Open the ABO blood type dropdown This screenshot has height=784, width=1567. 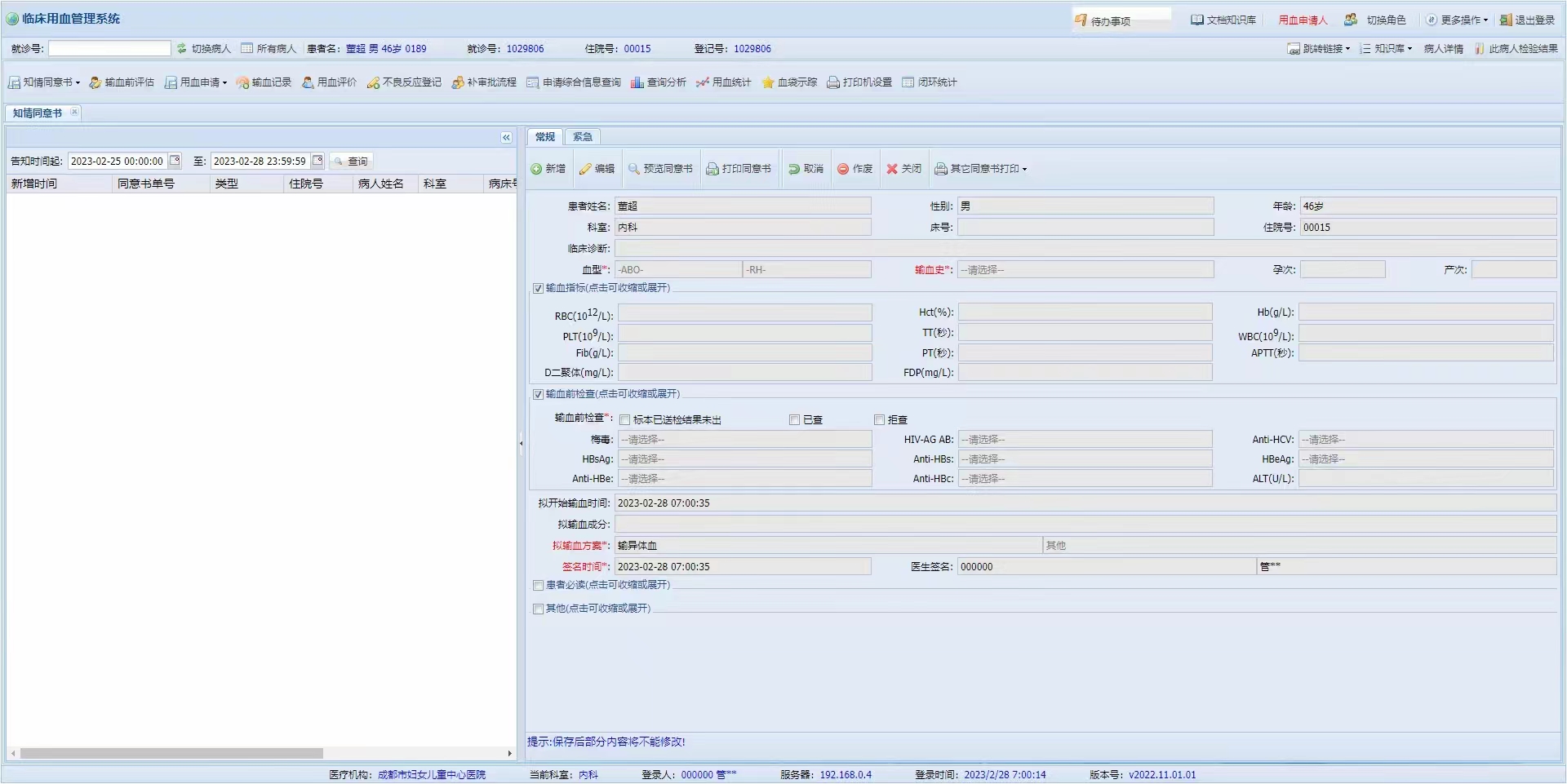pyautogui.click(x=677, y=270)
